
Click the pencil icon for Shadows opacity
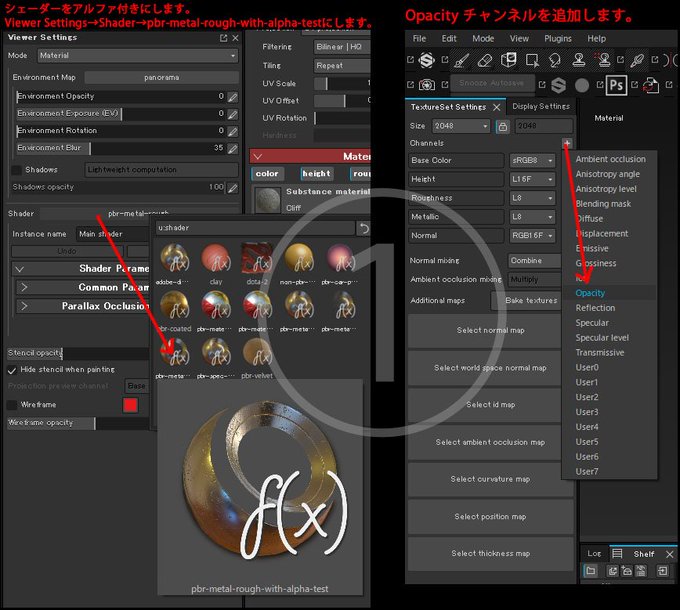(x=233, y=188)
